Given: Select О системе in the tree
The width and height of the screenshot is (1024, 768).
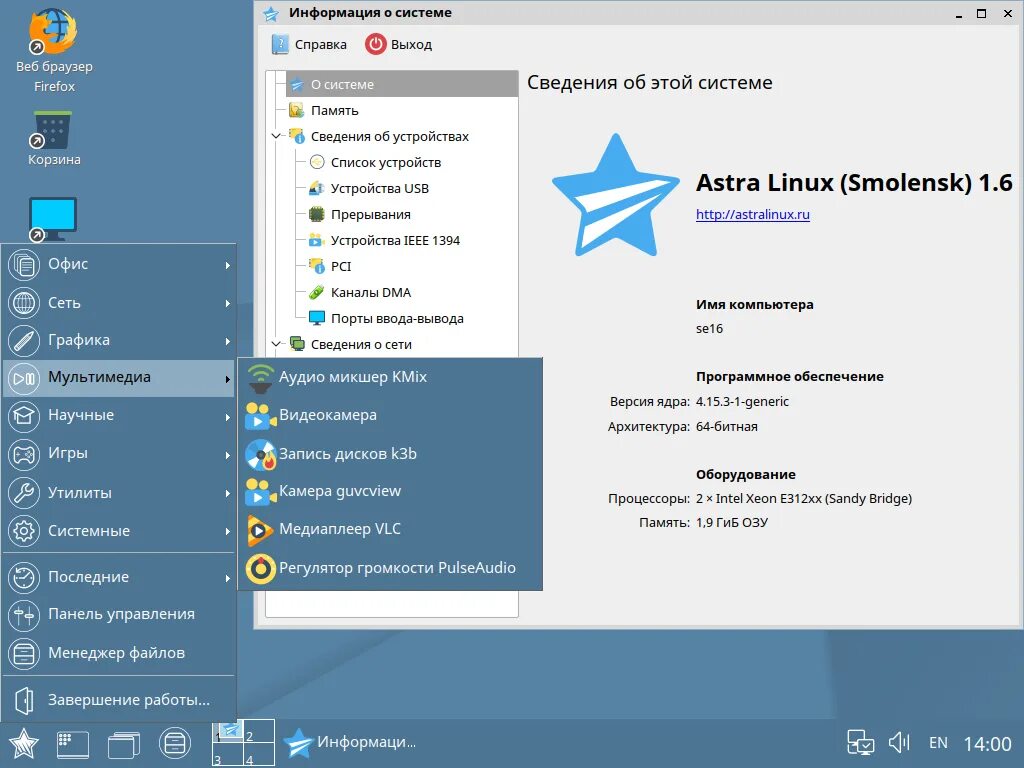Looking at the screenshot, I should point(402,84).
